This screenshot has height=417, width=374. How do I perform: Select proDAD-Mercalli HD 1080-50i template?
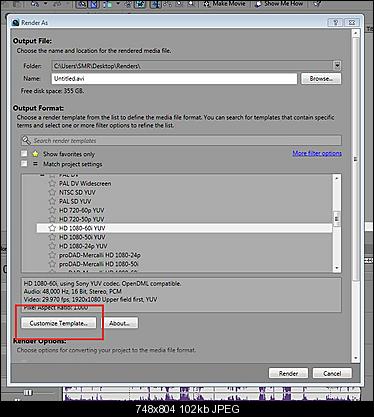click(99, 264)
